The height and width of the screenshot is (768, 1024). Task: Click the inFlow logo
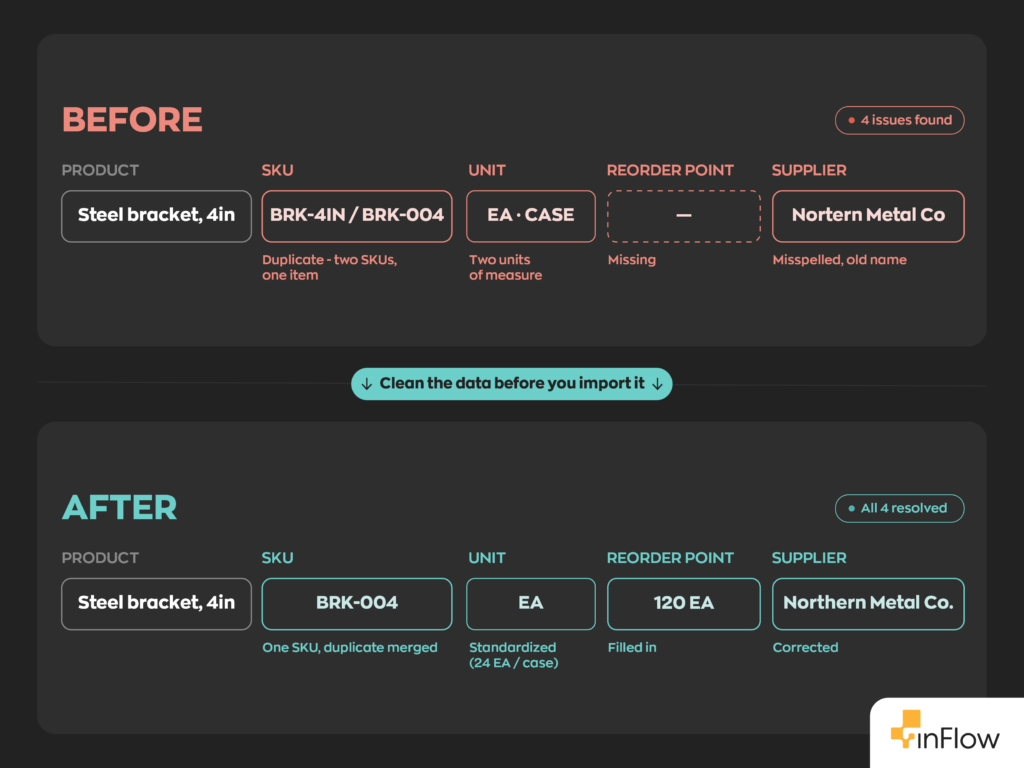click(945, 731)
